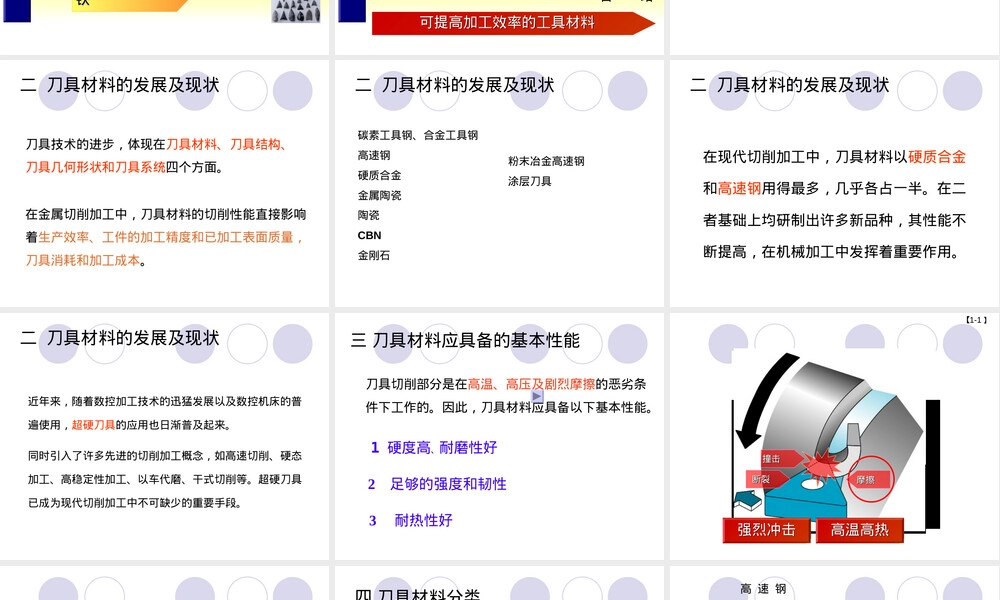Screen dimensions: 1000x600
Task: Click point 2 足够的强度和韧性
Action: [437, 484]
